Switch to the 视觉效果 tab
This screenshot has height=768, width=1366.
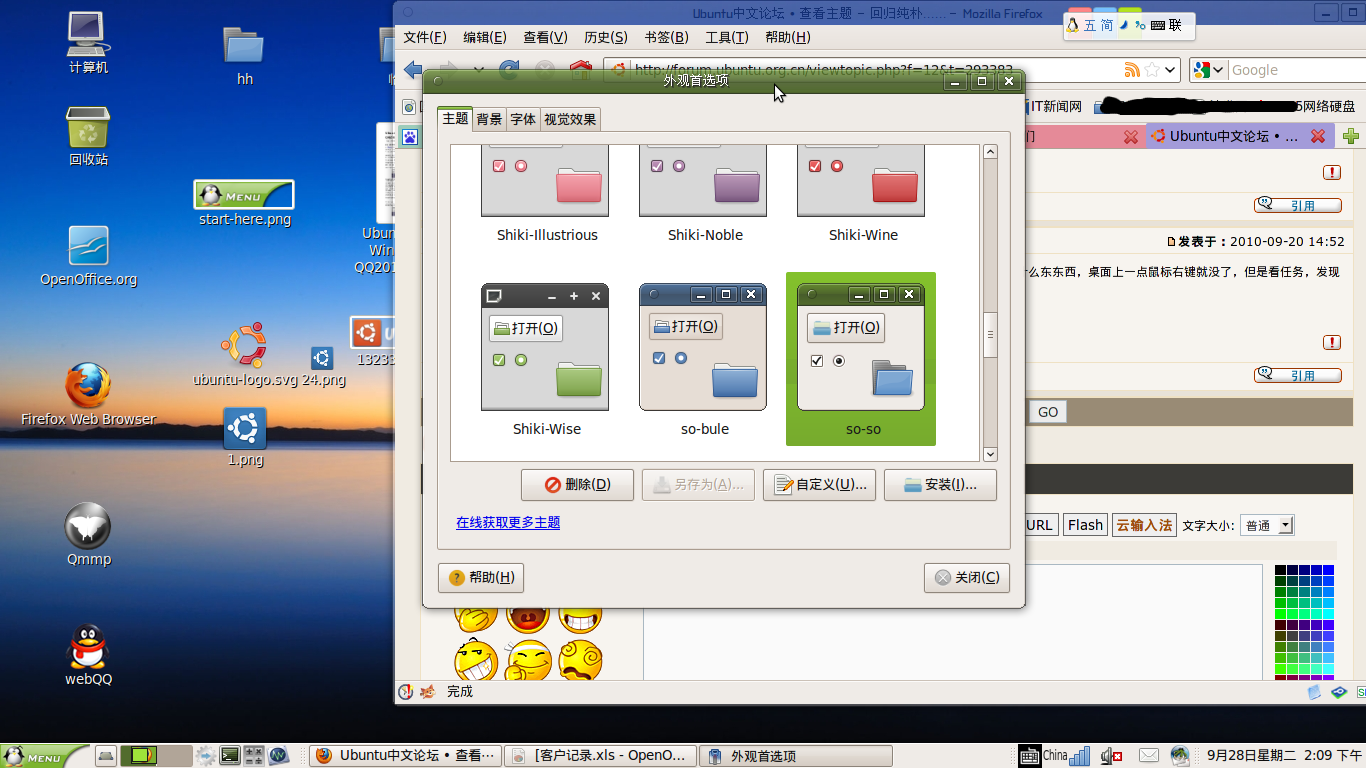pos(570,119)
